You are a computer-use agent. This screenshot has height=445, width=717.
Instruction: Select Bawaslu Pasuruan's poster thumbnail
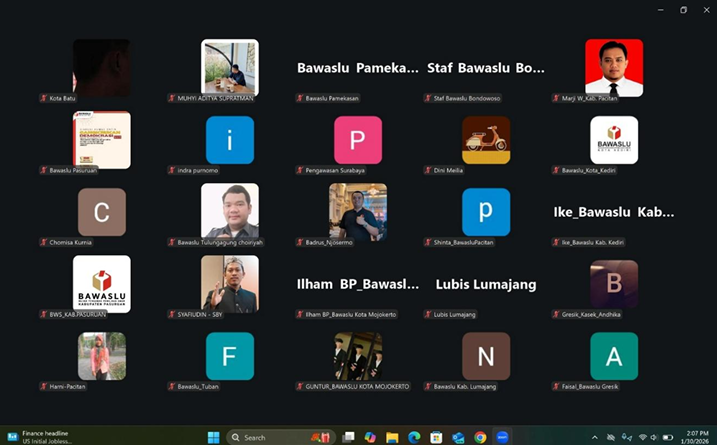[x=102, y=140]
